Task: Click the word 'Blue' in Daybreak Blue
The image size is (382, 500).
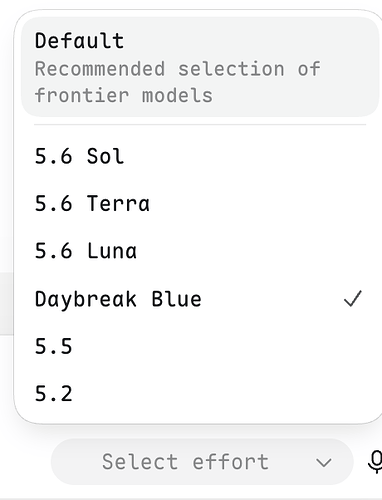Action: point(176,299)
